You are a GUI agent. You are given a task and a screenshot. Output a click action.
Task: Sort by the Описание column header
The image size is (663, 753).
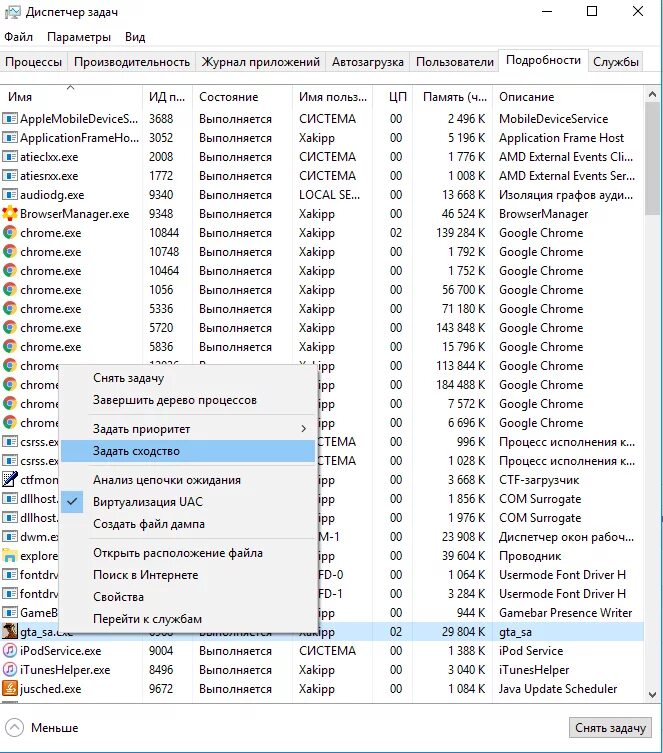click(567, 97)
